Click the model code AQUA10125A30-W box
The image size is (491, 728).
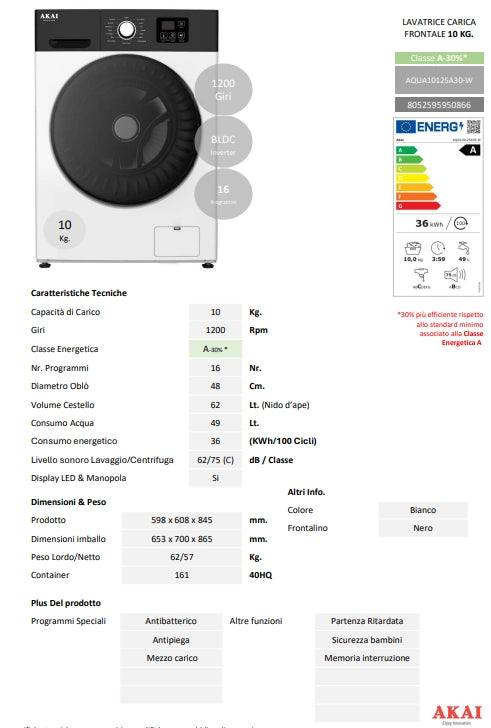(439, 80)
